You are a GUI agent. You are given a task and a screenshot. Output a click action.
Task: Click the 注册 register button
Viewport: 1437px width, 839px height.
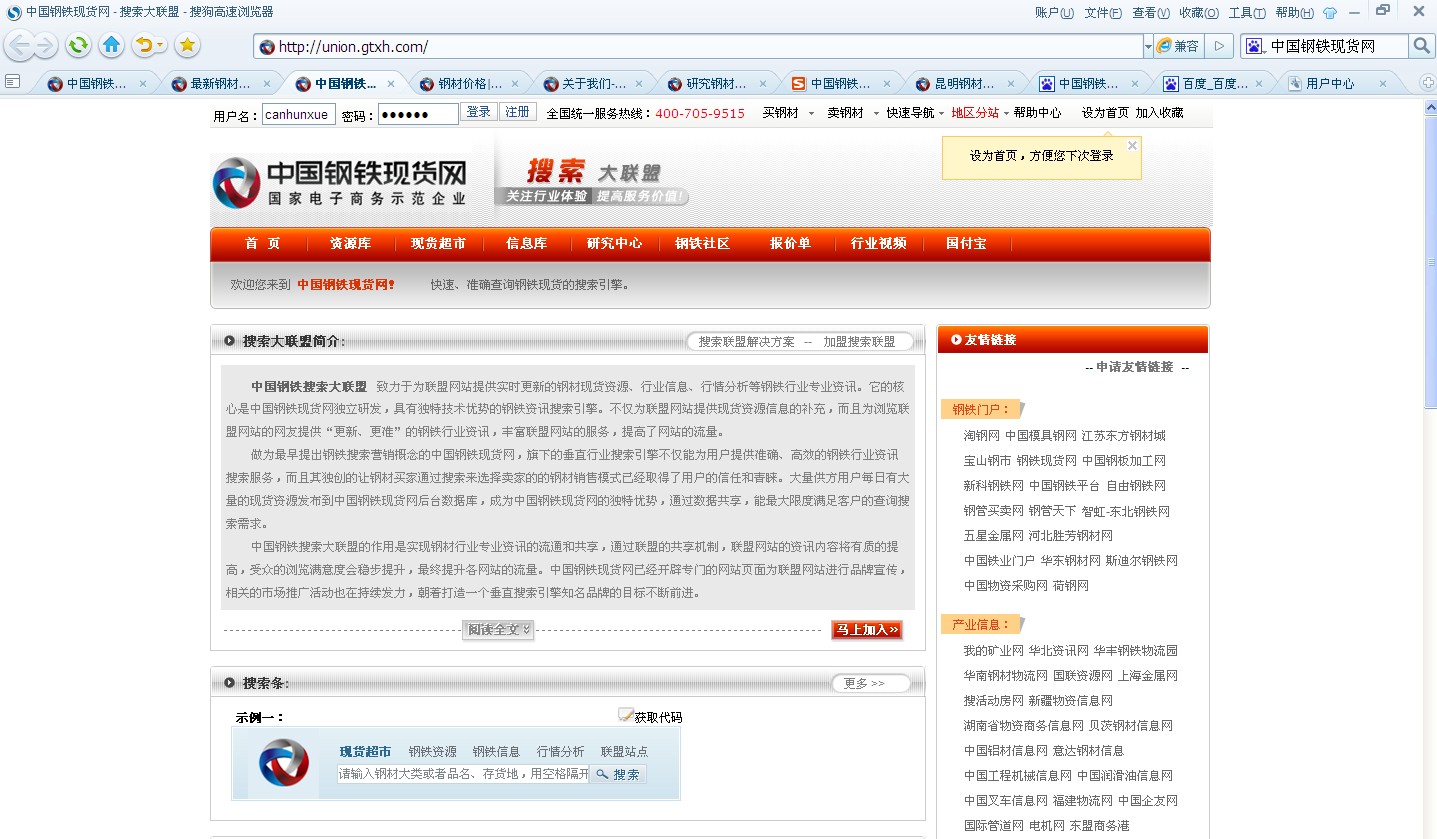(518, 112)
